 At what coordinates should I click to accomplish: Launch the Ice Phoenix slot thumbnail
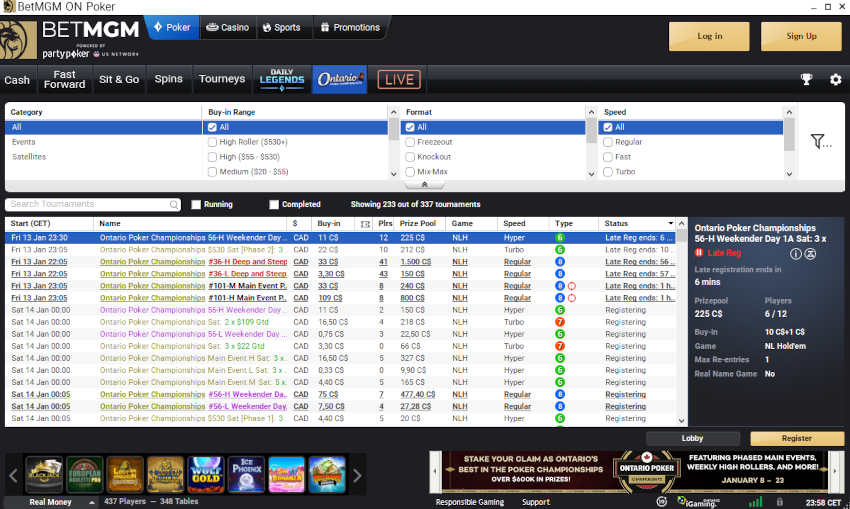pos(246,474)
